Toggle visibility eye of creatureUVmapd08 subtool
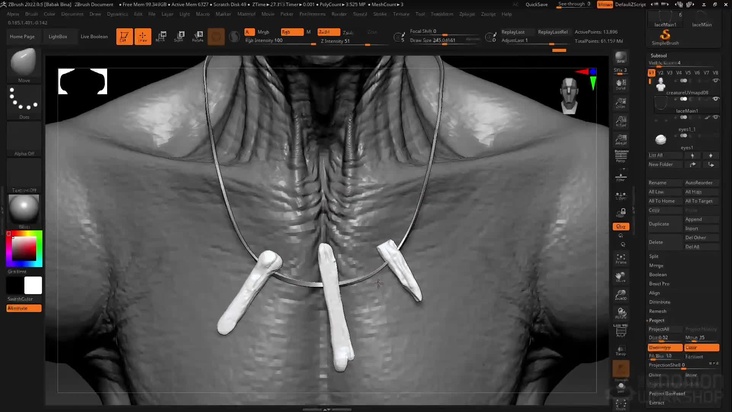This screenshot has width=732, height=412. pos(716,81)
